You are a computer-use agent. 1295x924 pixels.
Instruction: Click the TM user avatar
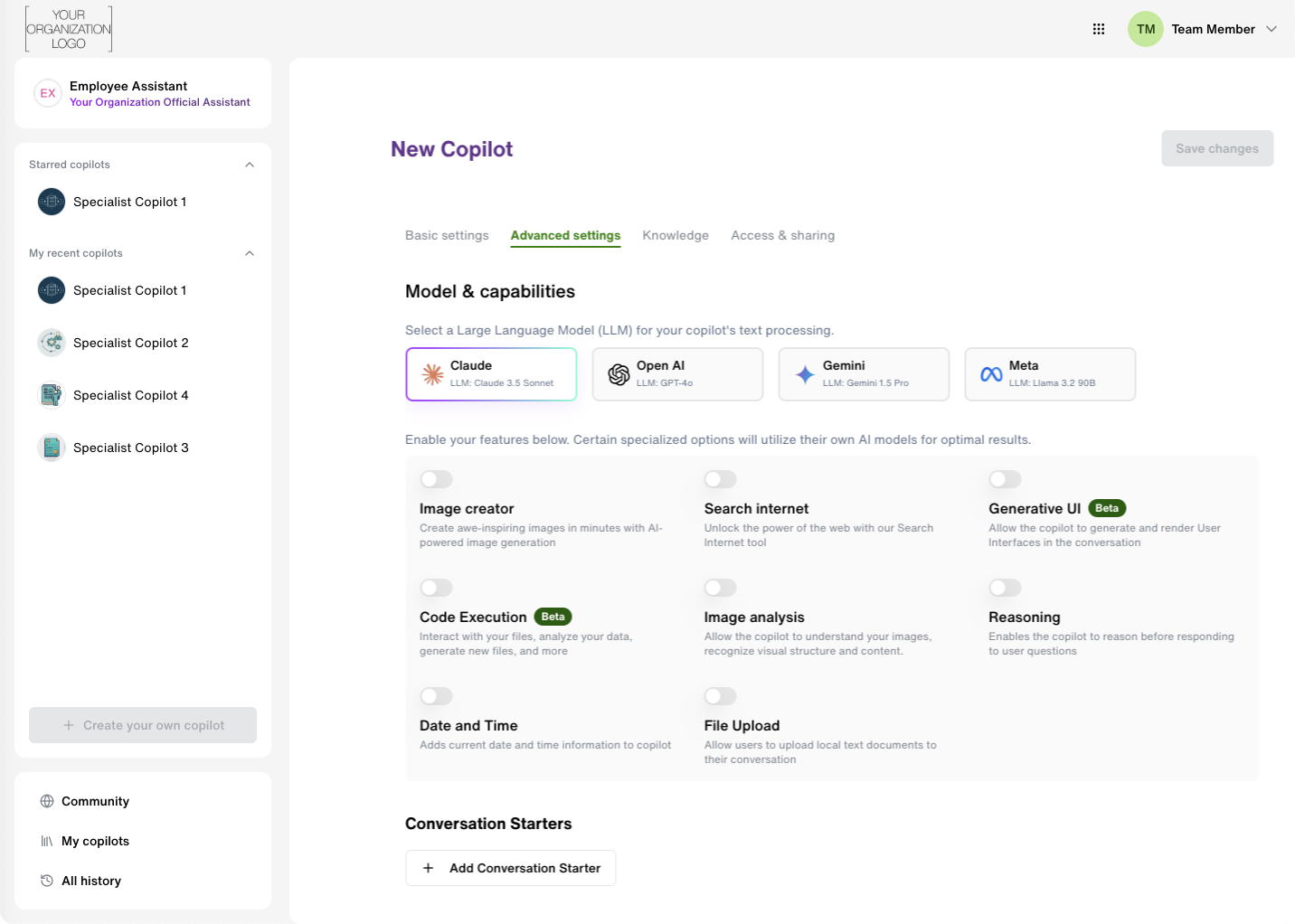(x=1146, y=29)
